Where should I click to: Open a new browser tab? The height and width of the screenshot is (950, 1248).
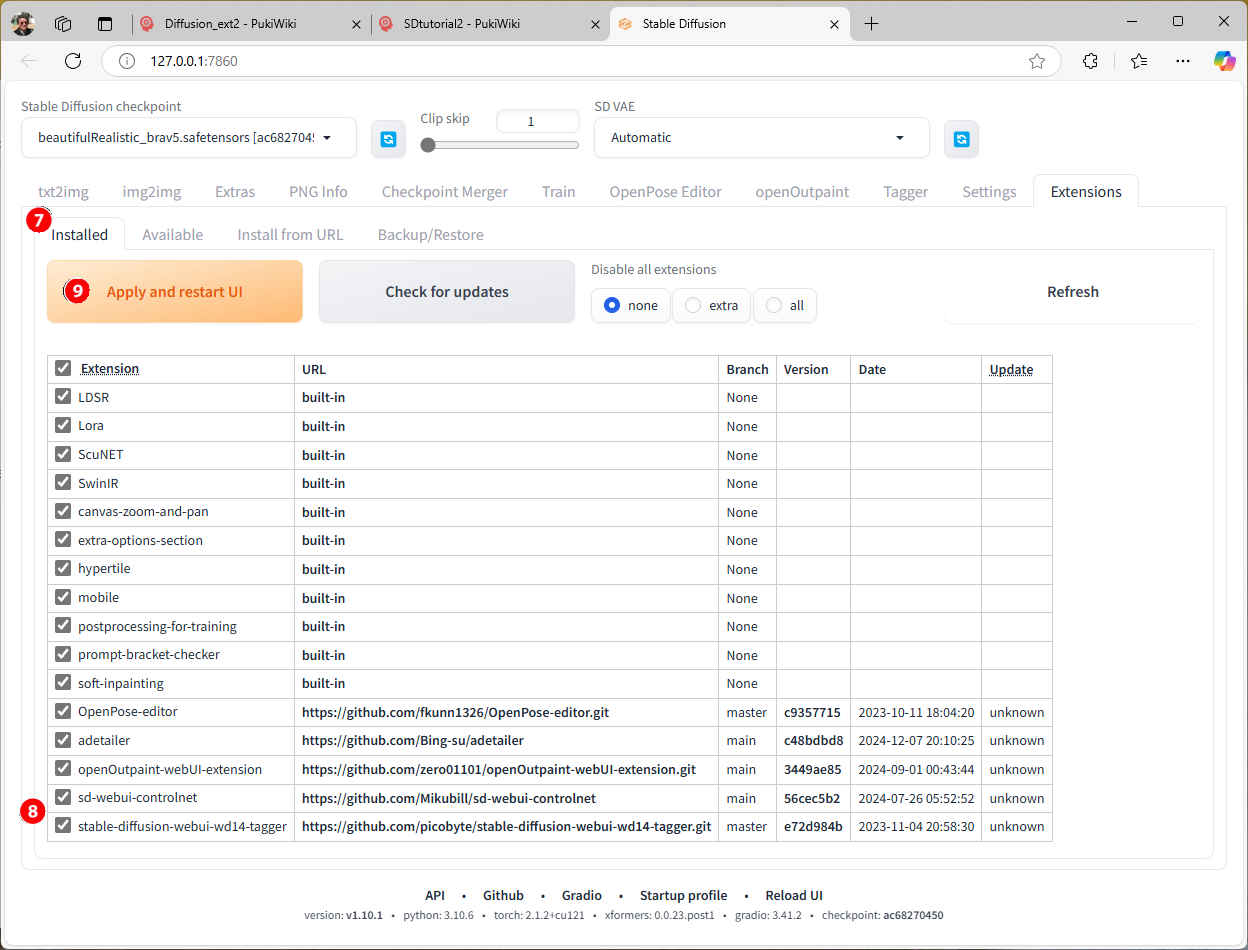point(871,24)
